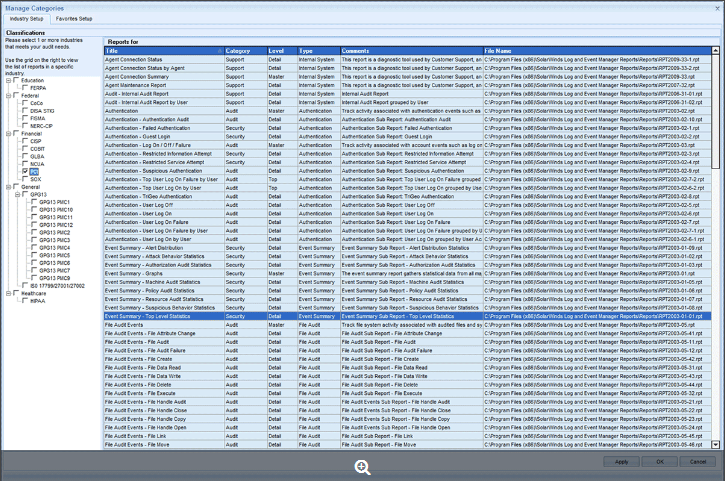Select 'Authentication - Failed Authentication' report row

(x=407, y=128)
